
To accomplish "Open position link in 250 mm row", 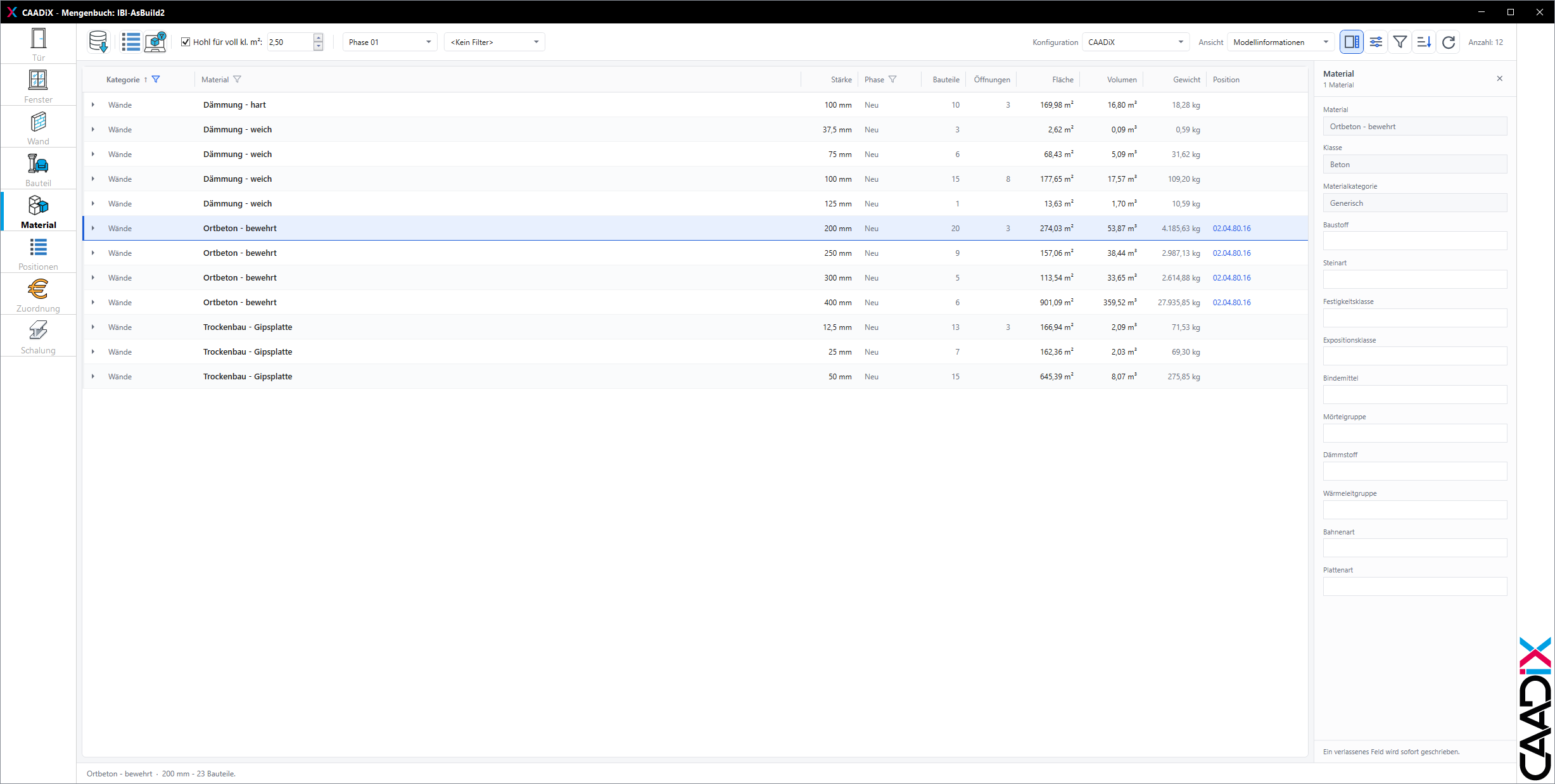I will tap(1231, 253).
